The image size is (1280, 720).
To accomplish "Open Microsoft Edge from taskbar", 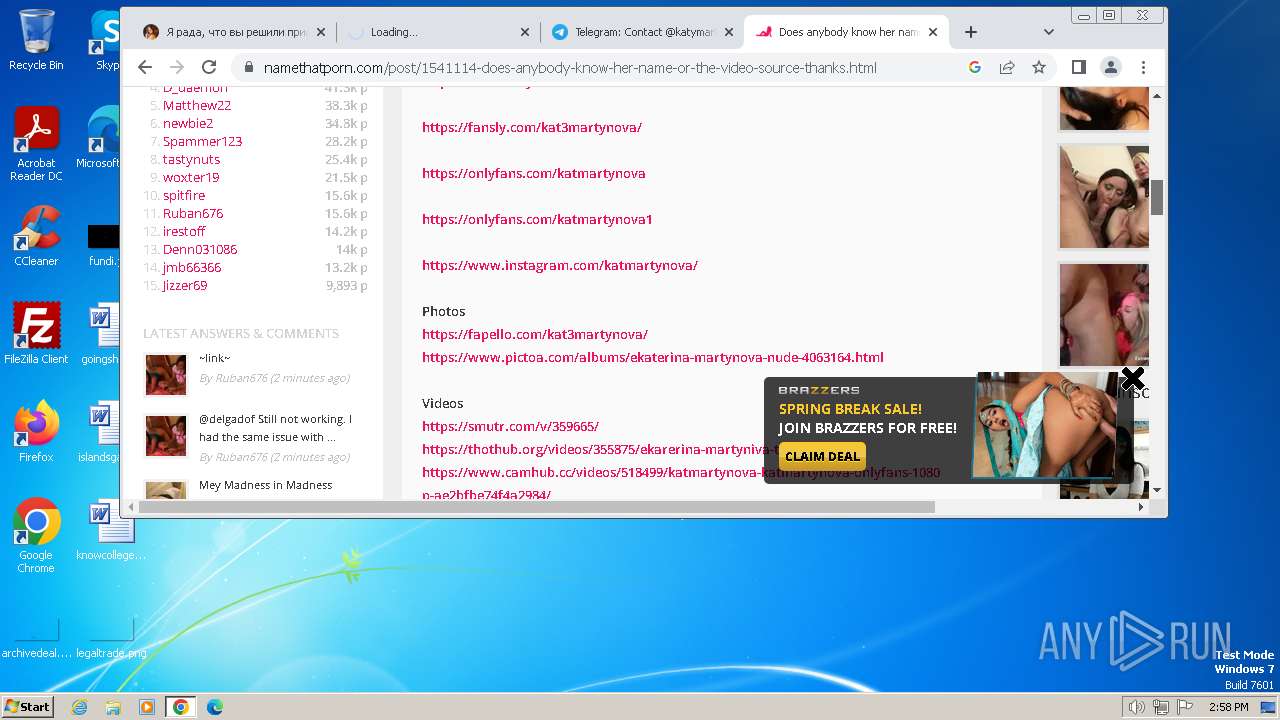I will pos(215,707).
